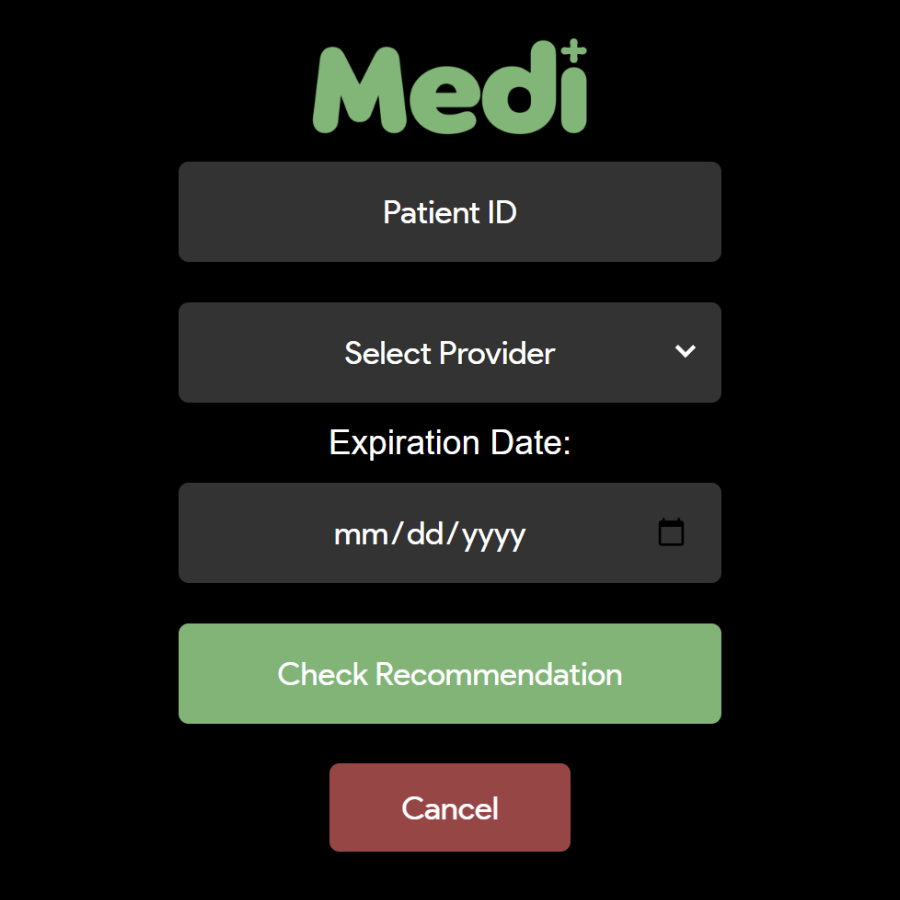Screen dimensions: 900x900
Task: Click the Select Provider text
Action: (449, 353)
